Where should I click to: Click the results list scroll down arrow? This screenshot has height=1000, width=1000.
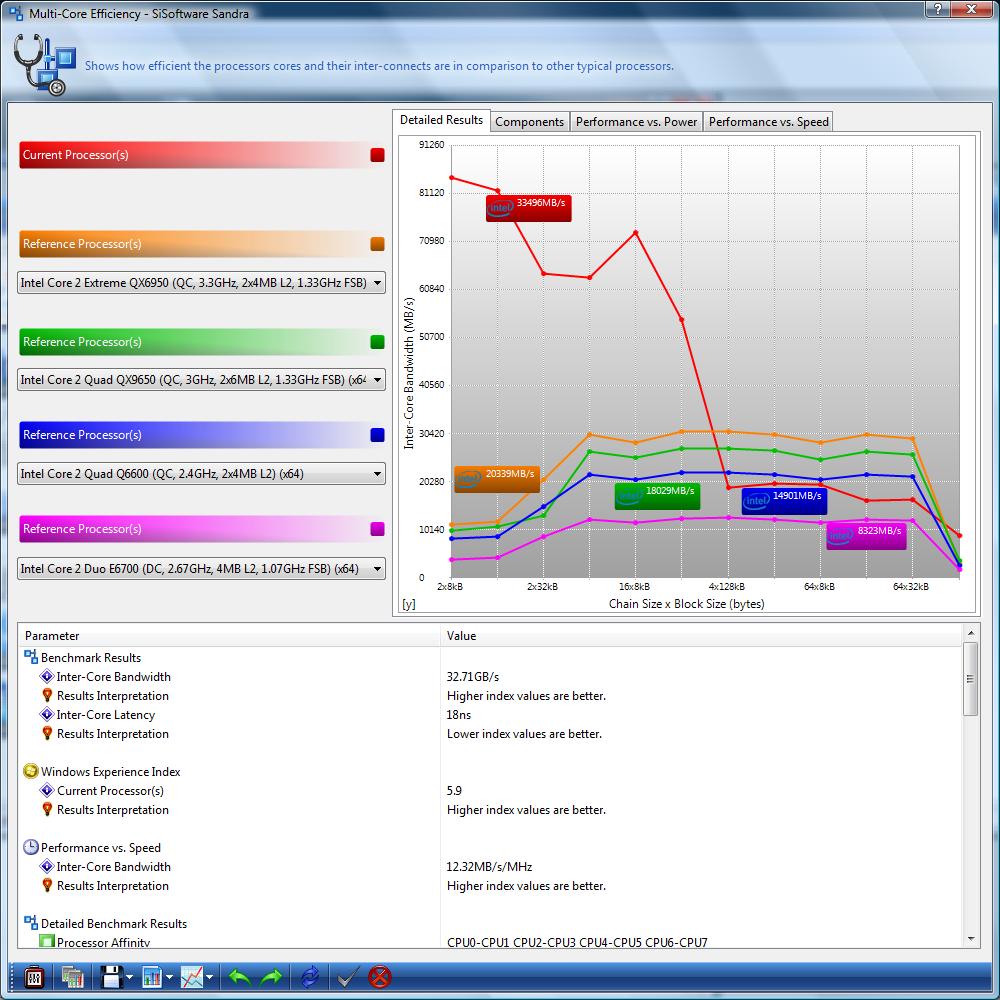(970, 939)
